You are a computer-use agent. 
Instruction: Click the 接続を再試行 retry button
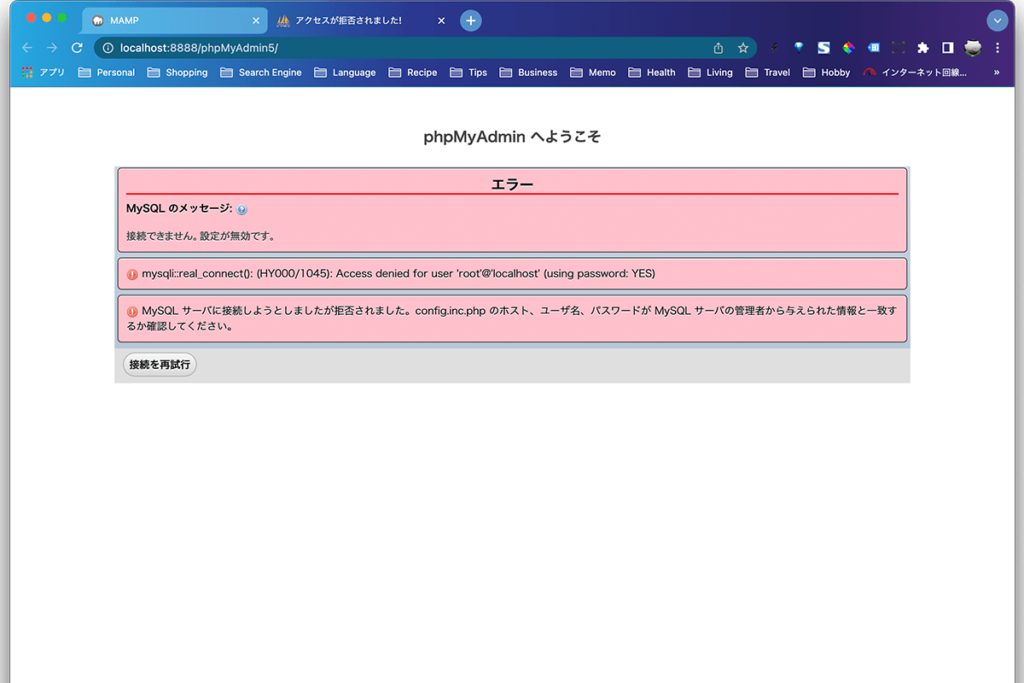[x=159, y=364]
